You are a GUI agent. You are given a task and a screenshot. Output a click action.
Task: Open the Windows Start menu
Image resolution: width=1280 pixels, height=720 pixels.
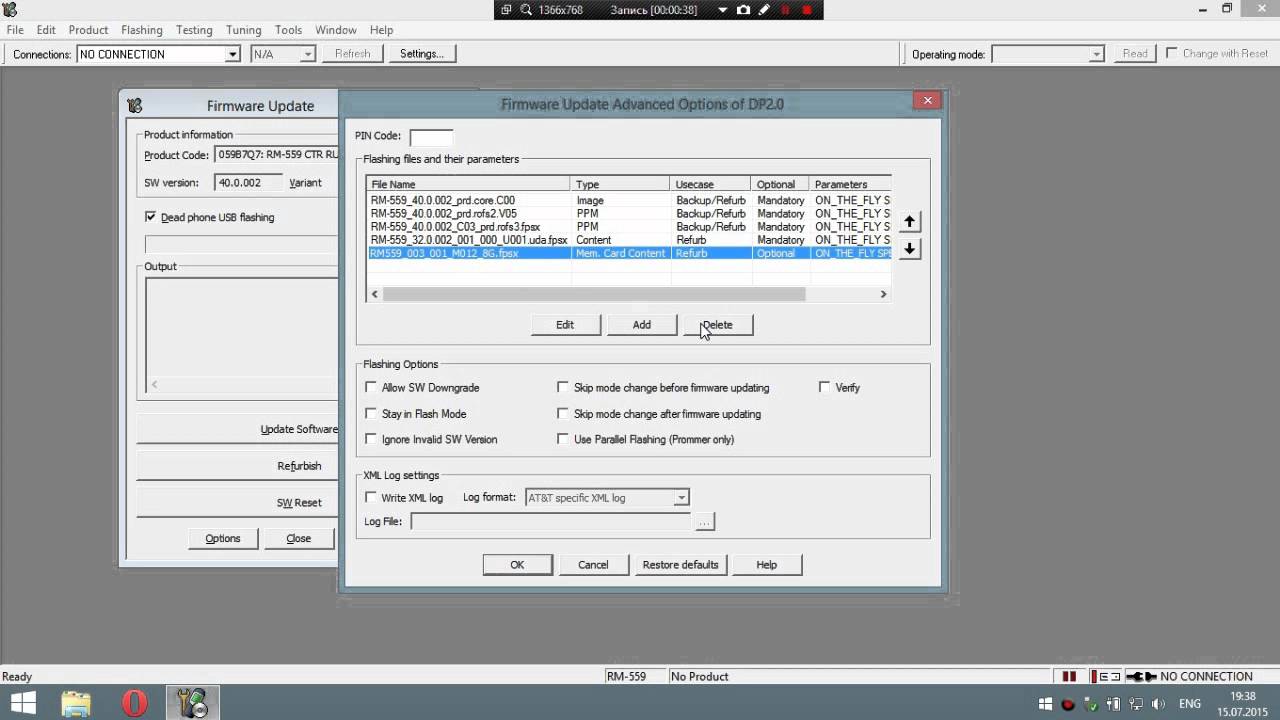23,703
